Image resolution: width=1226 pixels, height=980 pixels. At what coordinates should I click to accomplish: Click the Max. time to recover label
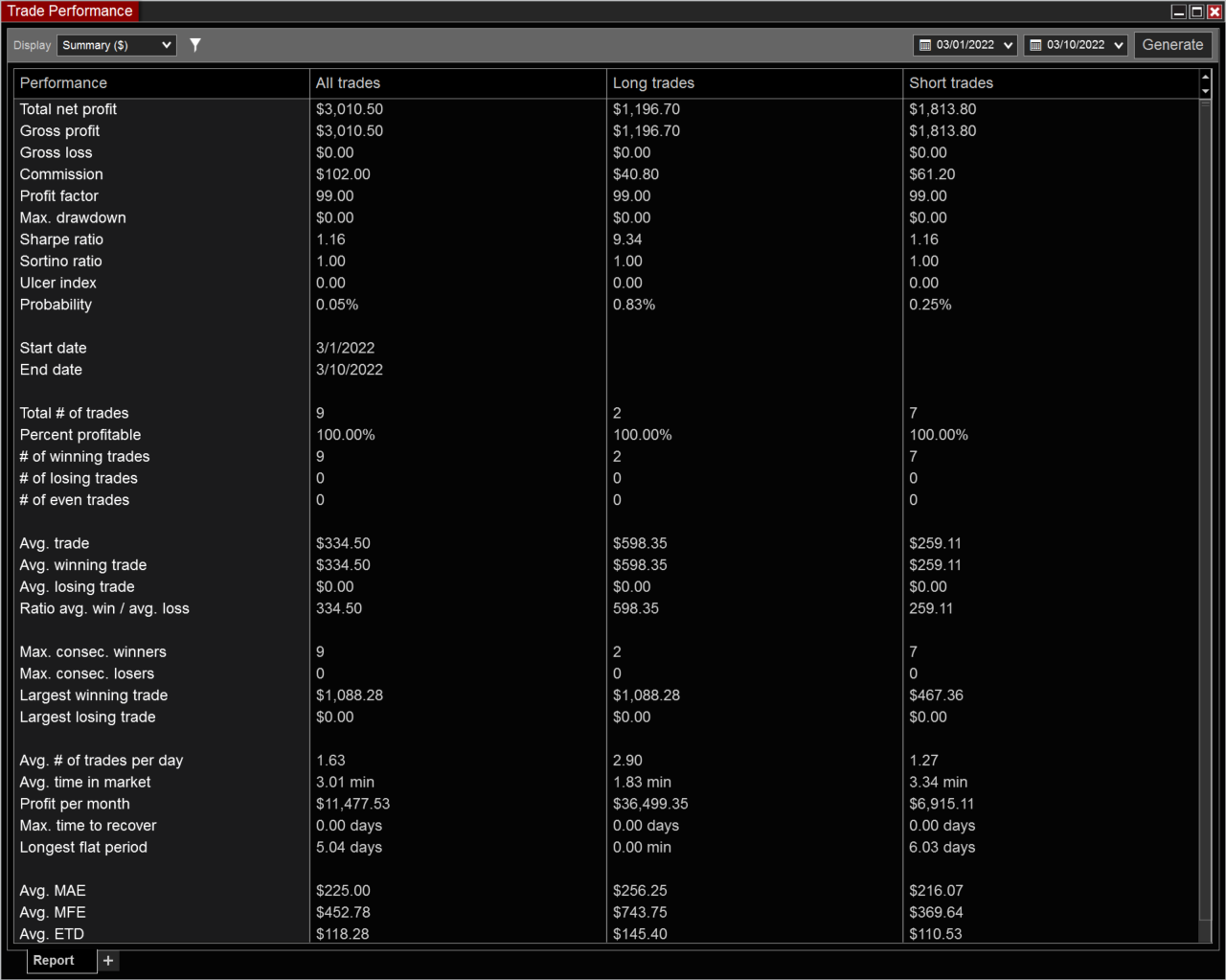[88, 826]
